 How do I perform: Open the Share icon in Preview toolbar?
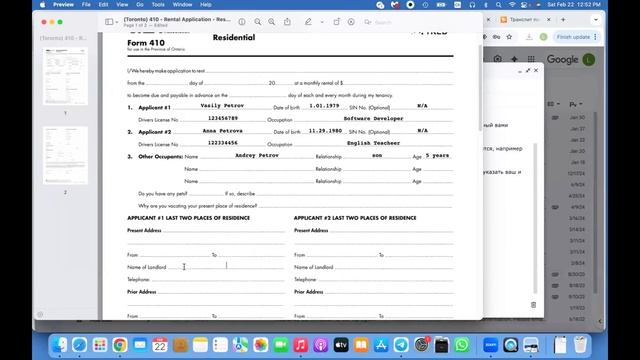(287, 22)
